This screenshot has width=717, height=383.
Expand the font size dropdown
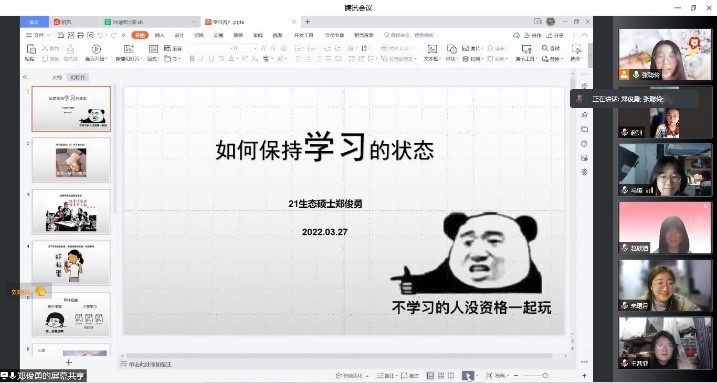(x=255, y=48)
